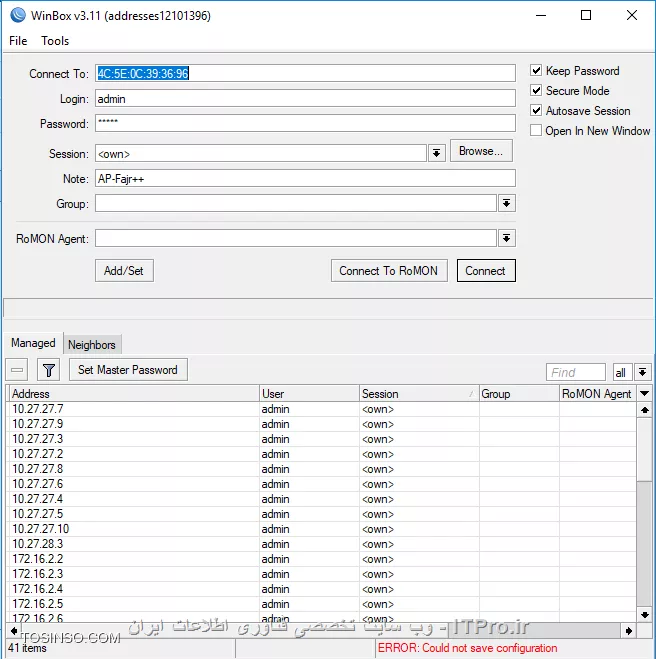Screen dimensions: 656x659
Task: Select address row 172.16.2.4
Action: (x=322, y=589)
